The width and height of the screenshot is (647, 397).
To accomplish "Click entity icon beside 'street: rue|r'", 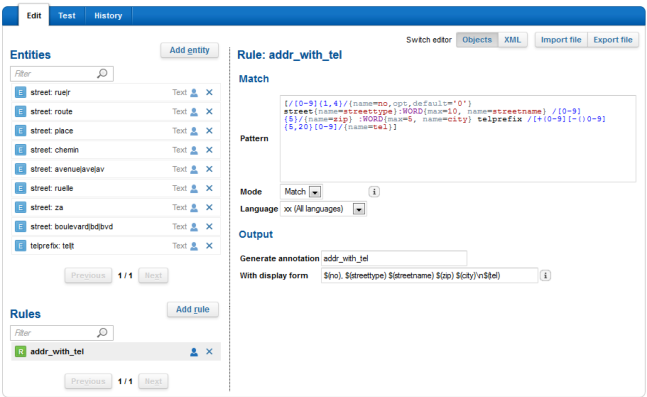I will click(20, 92).
